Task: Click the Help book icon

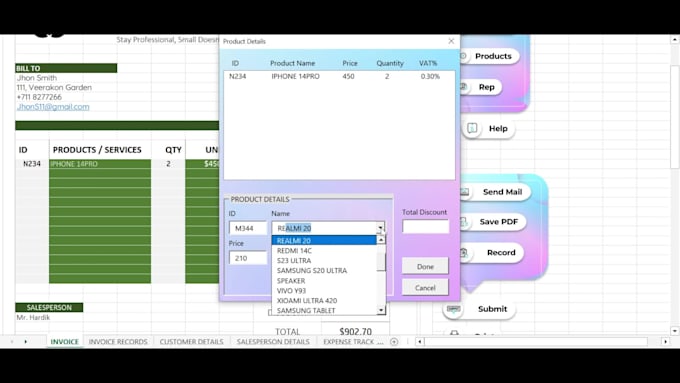Action: tap(472, 128)
